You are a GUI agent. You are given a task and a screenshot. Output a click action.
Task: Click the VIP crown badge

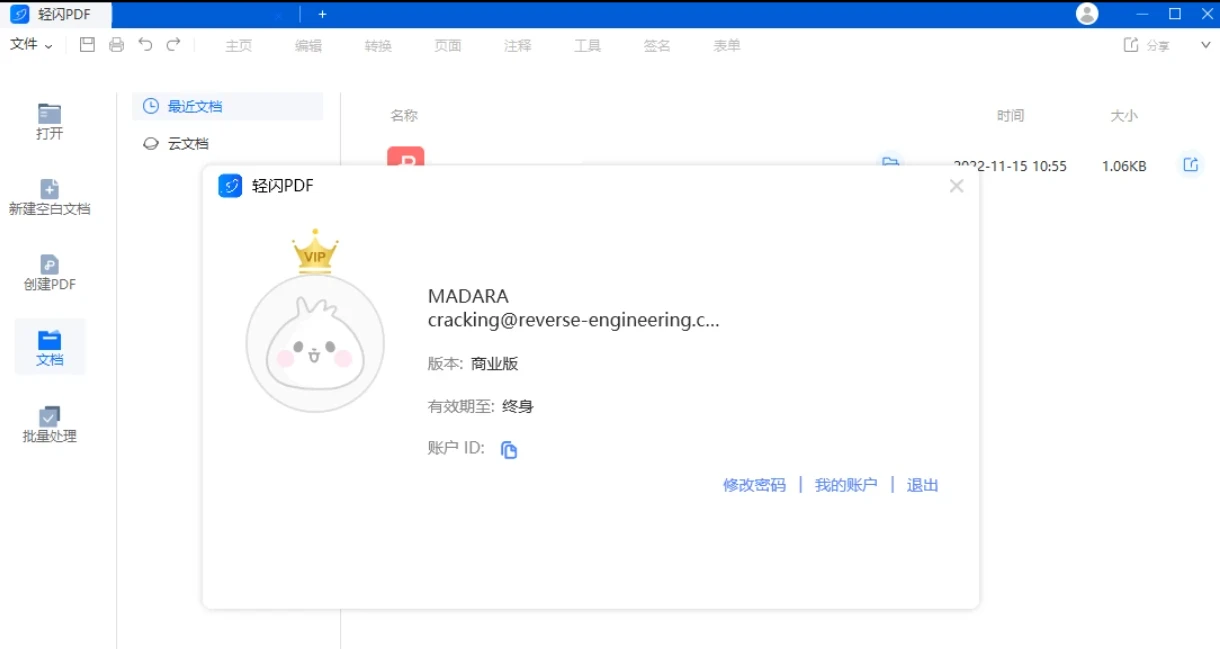pos(315,251)
